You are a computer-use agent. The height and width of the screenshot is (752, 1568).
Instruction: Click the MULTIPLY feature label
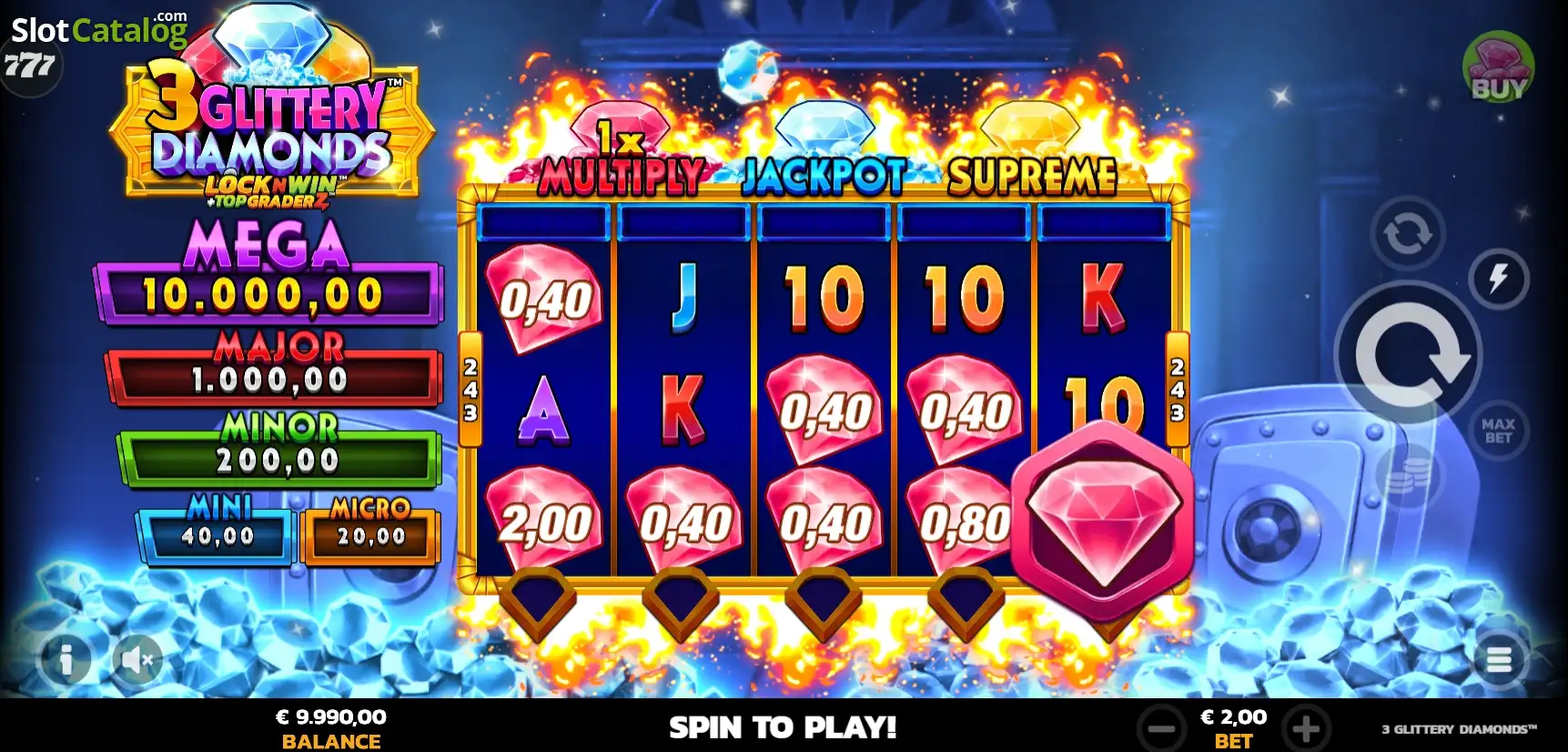tap(622, 177)
